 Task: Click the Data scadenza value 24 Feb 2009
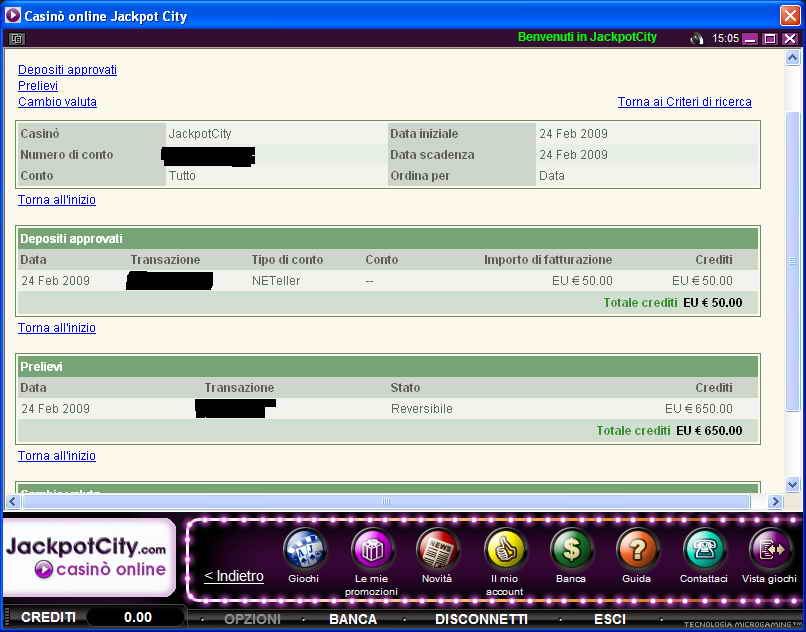573,155
